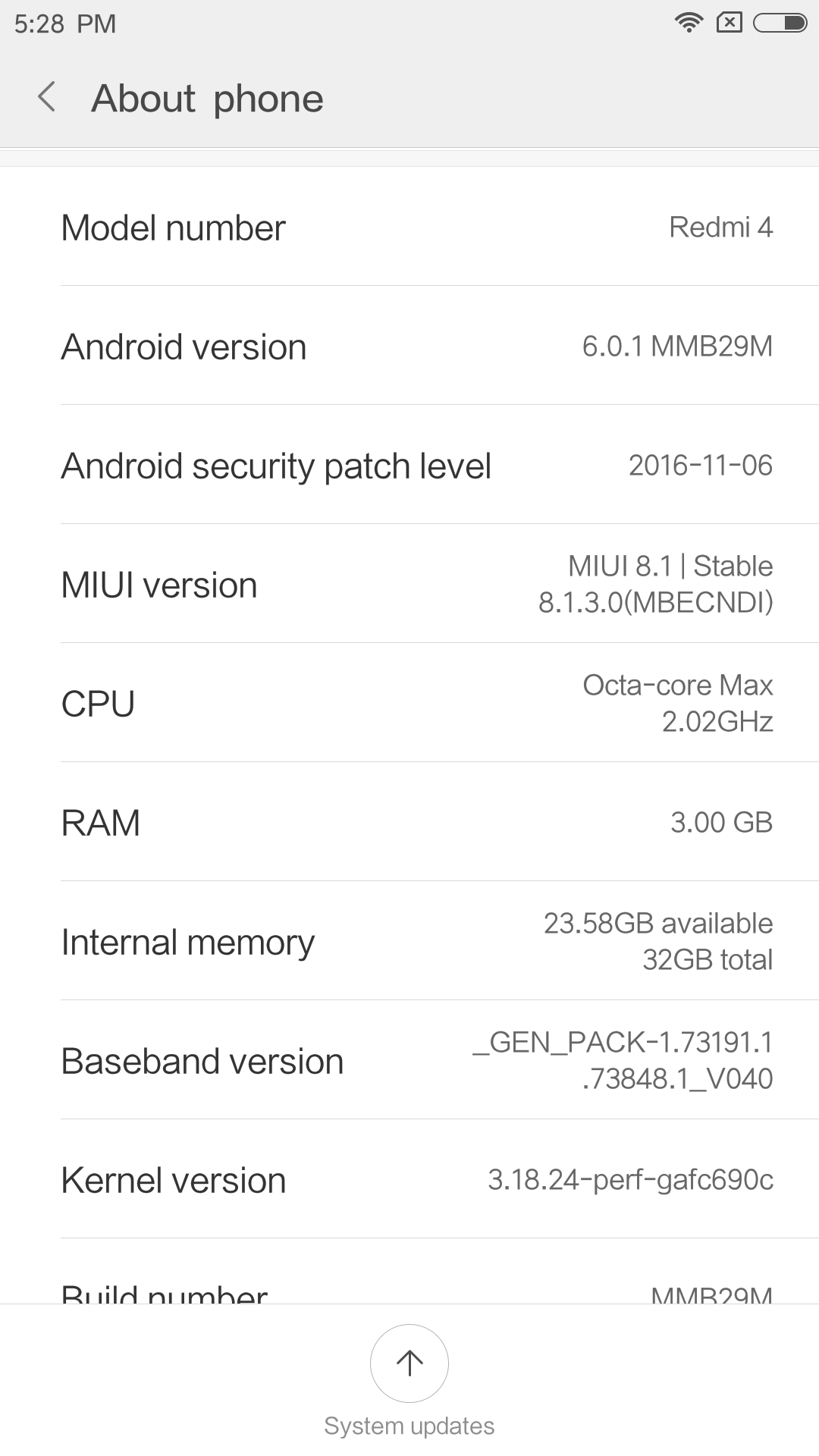
Task: Open Internal memory details
Action: pyautogui.click(x=409, y=941)
